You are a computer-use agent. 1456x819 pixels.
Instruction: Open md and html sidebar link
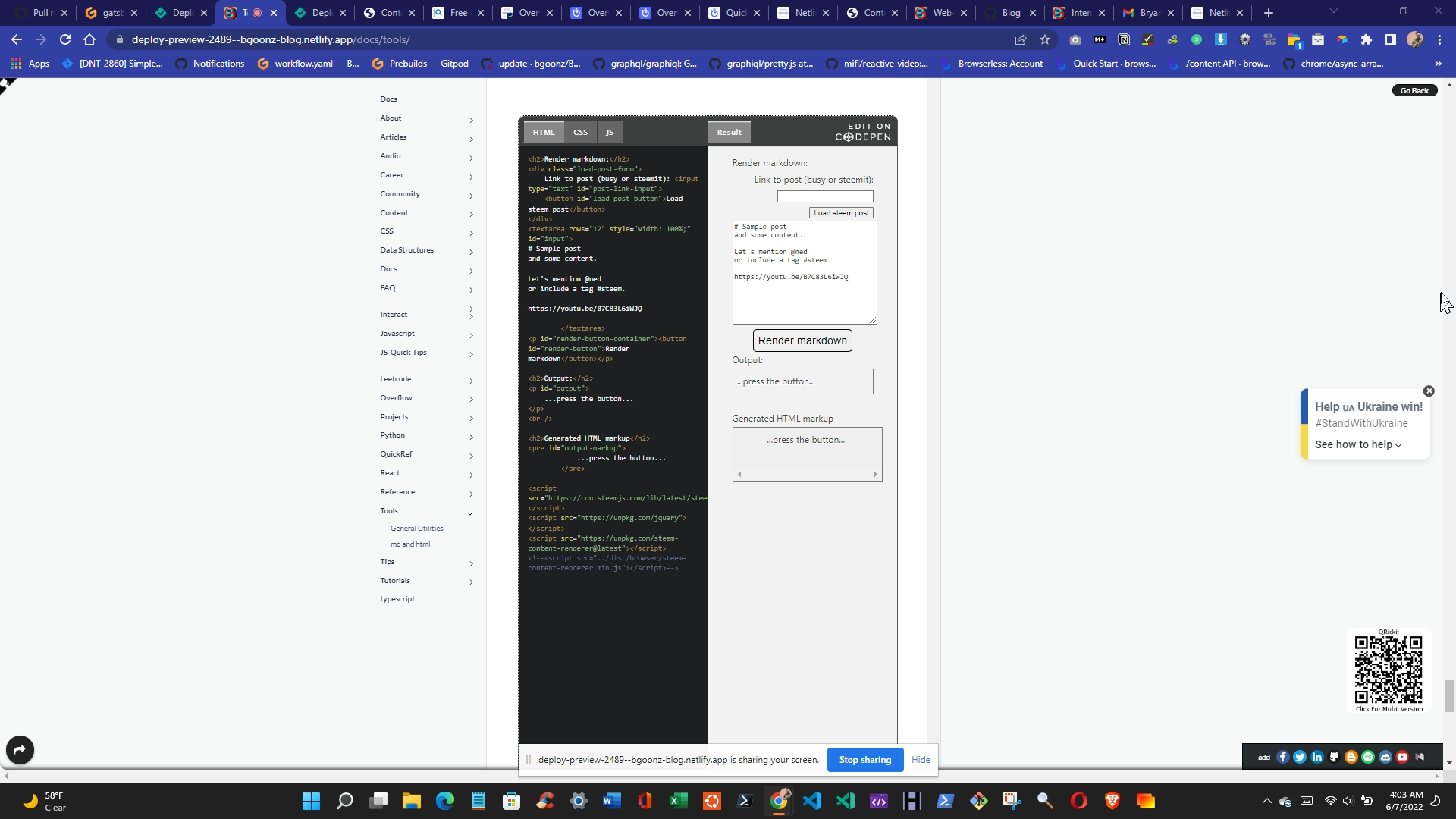[x=409, y=544]
